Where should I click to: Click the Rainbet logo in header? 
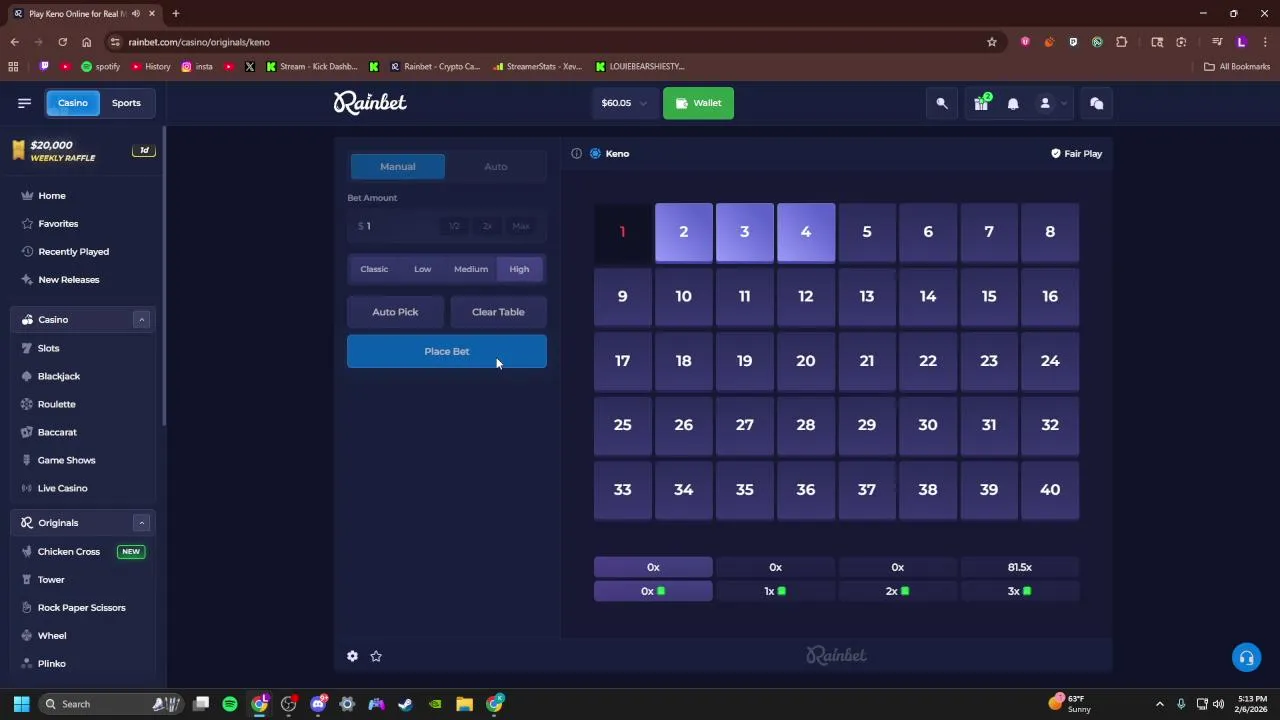370,102
